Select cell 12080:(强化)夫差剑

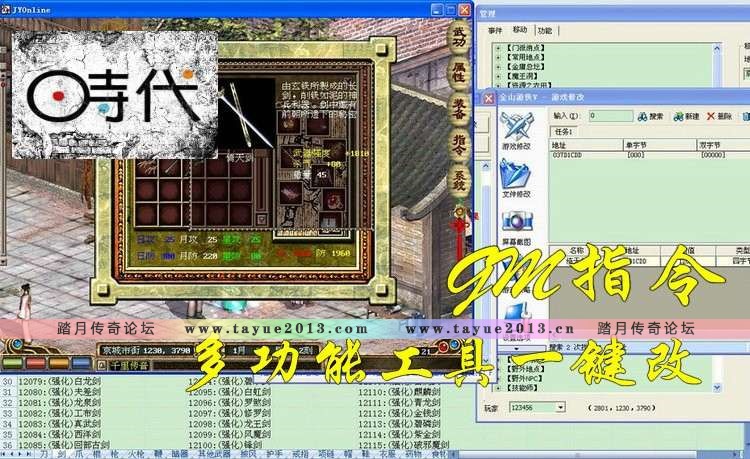[x=59, y=392]
